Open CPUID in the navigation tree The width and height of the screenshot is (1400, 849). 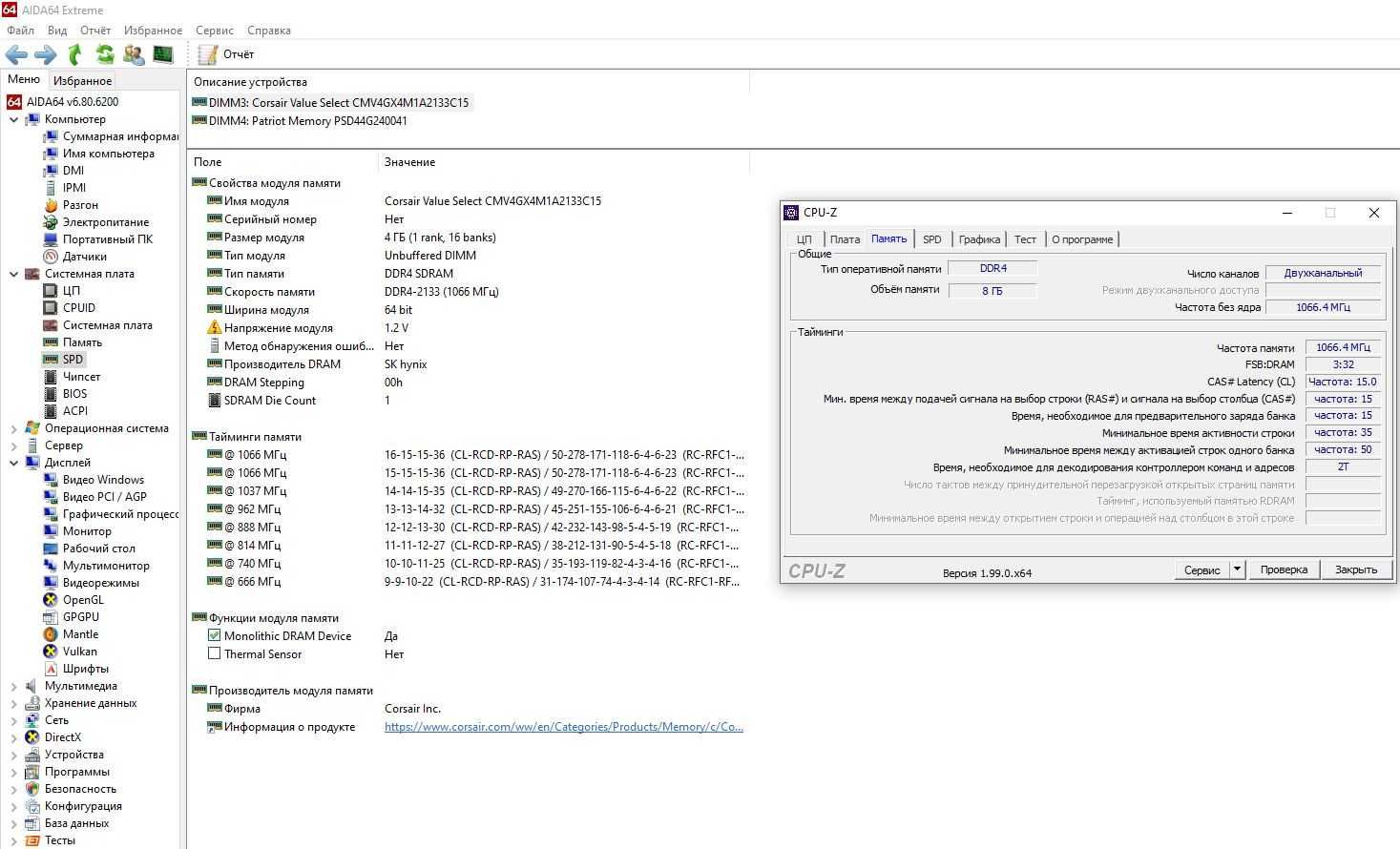(x=79, y=308)
